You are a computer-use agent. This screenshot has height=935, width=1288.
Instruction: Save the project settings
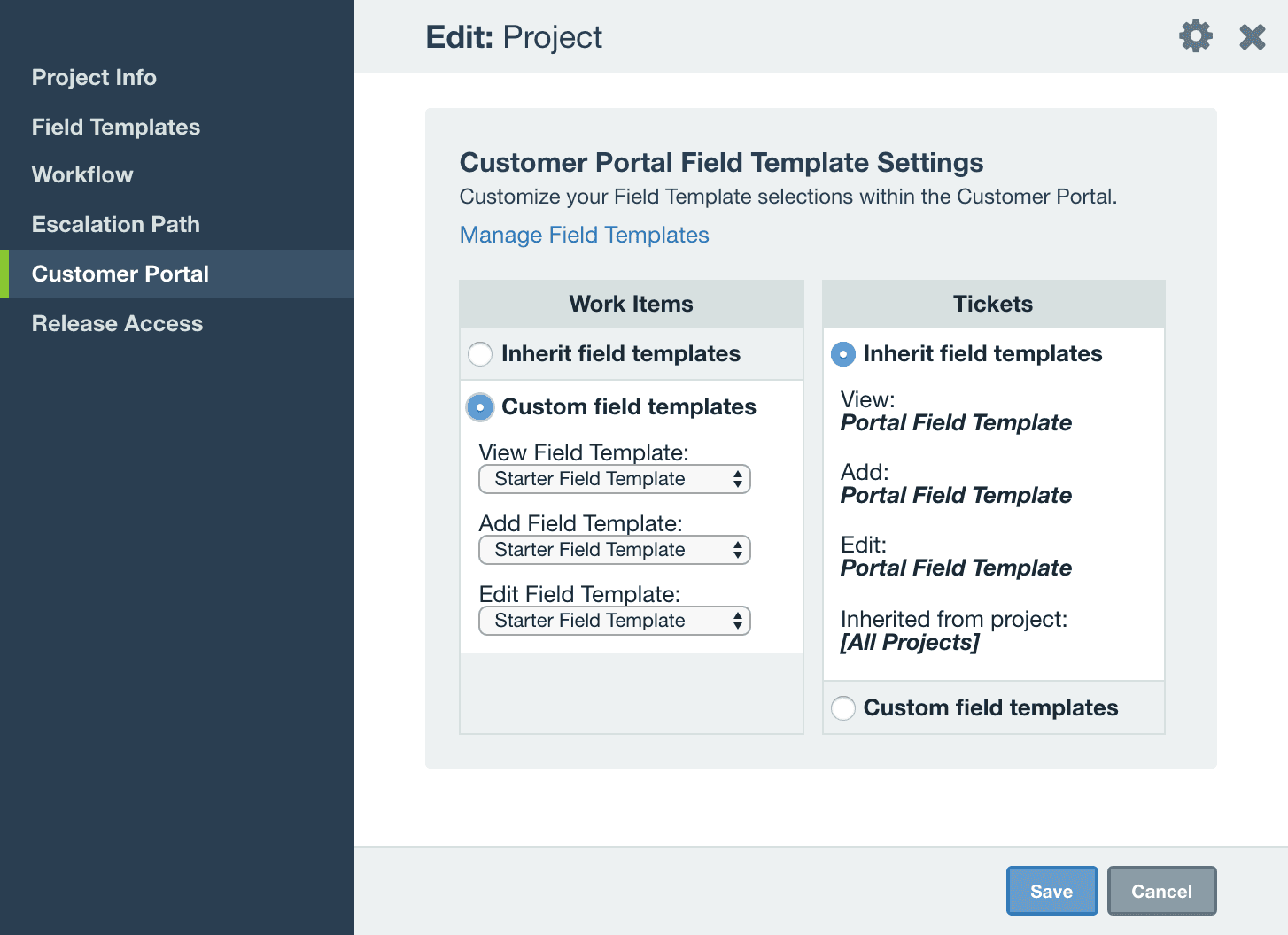click(1051, 891)
